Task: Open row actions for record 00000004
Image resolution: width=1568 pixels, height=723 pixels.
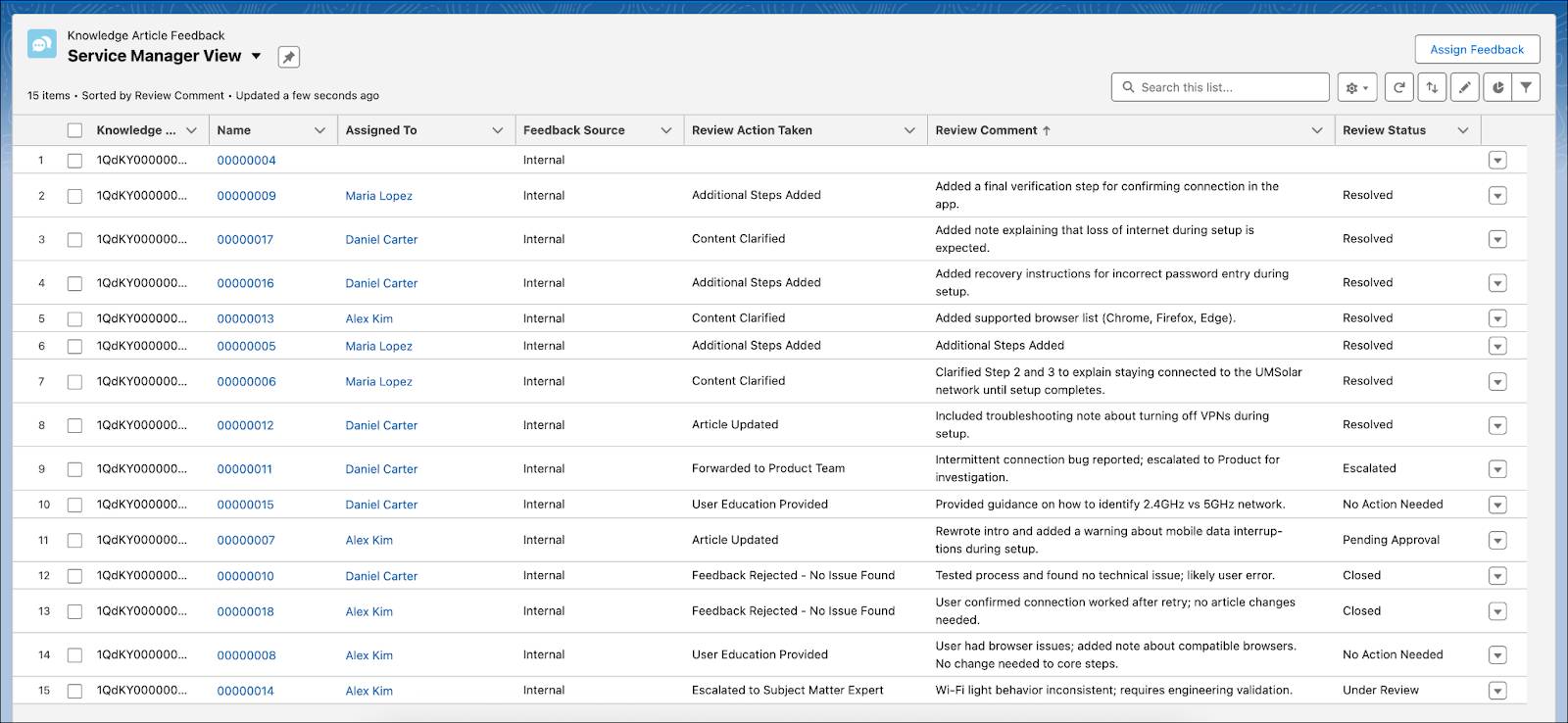Action: 1497,161
